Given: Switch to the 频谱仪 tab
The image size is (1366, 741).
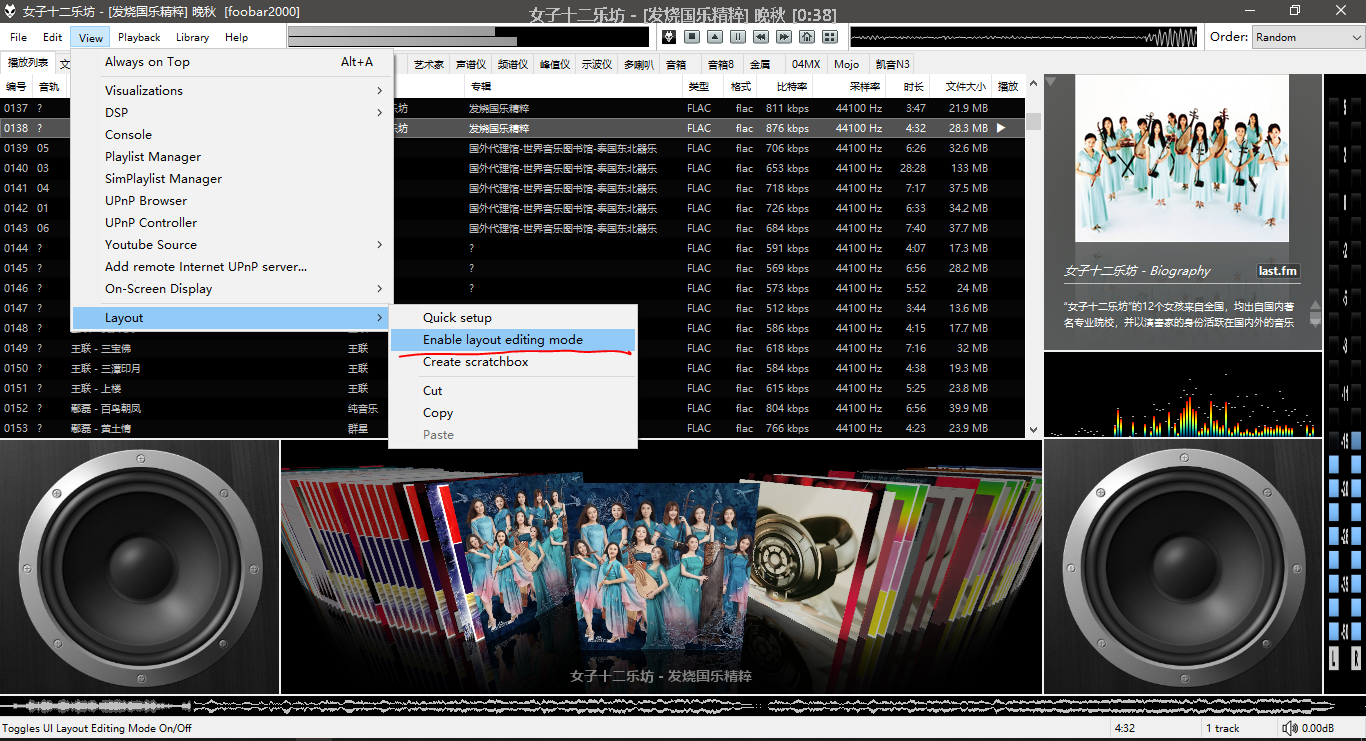Looking at the screenshot, I should [513, 64].
